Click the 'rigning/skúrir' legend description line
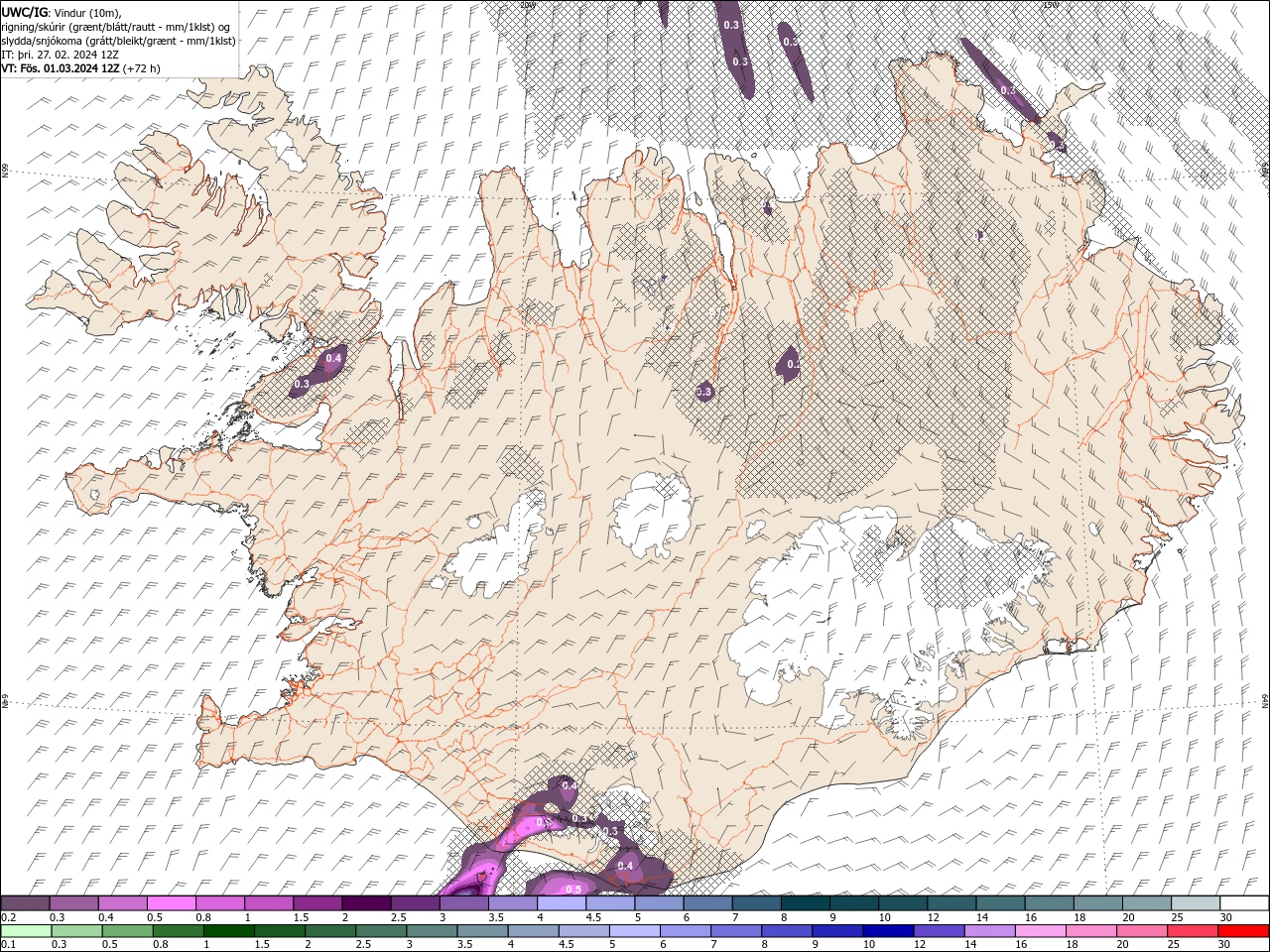This screenshot has width=1270, height=952. [116, 27]
